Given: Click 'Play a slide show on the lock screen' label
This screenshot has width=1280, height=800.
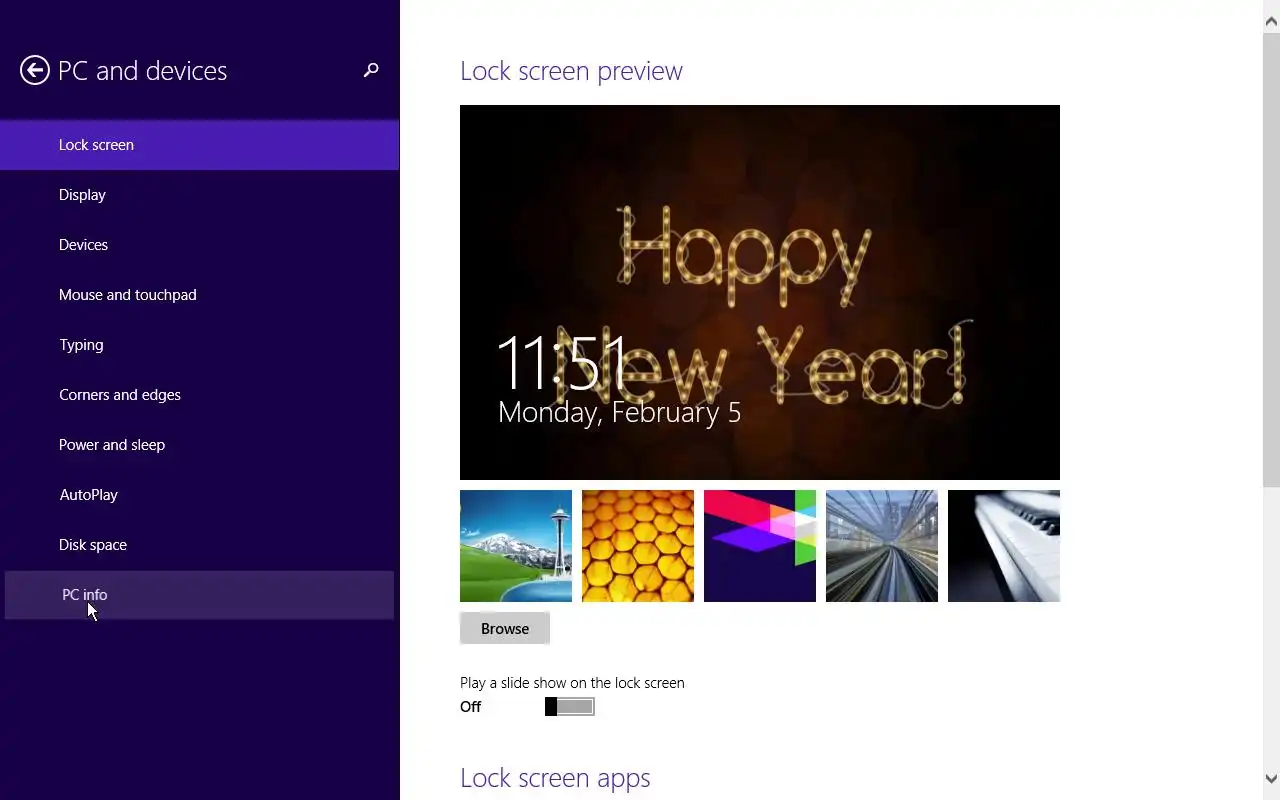Looking at the screenshot, I should click(x=572, y=683).
